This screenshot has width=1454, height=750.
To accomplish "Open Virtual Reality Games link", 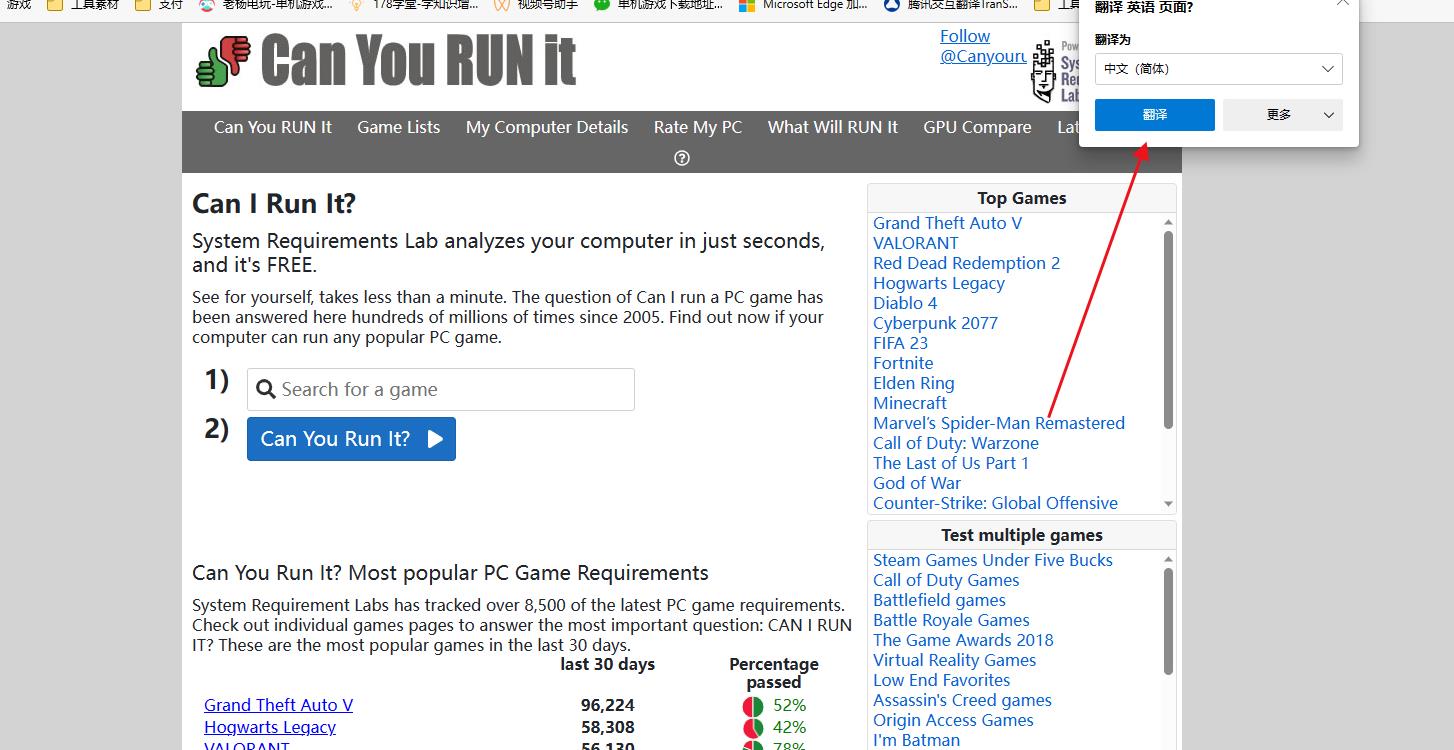I will point(954,660).
